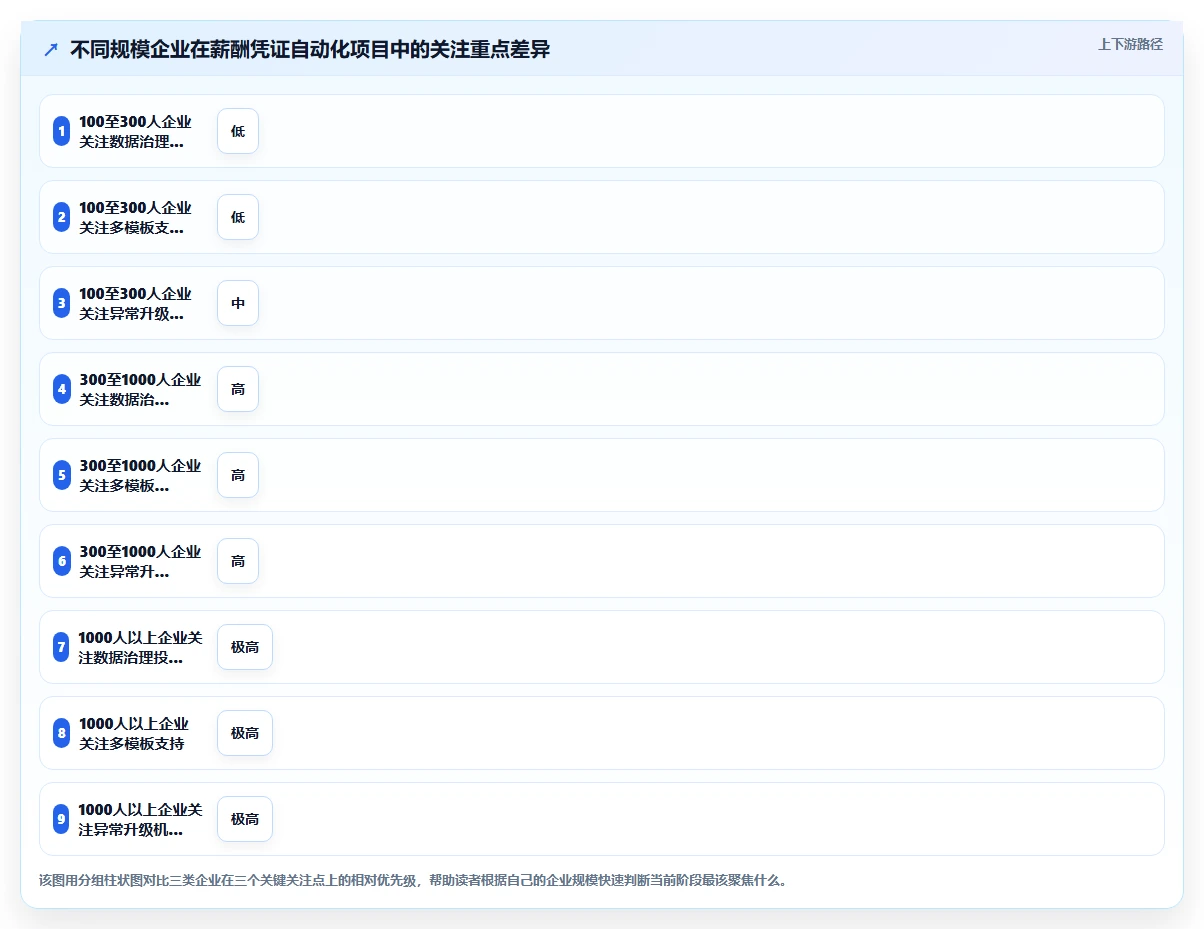Click number badge 5
Image resolution: width=1204 pixels, height=929 pixels.
[x=62, y=475]
